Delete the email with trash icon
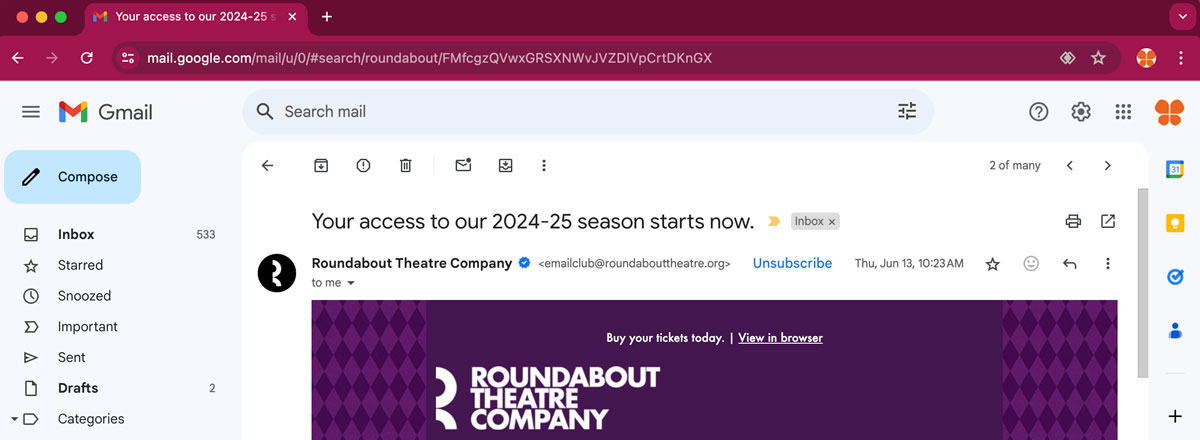This screenshot has width=1200, height=440. tap(405, 166)
